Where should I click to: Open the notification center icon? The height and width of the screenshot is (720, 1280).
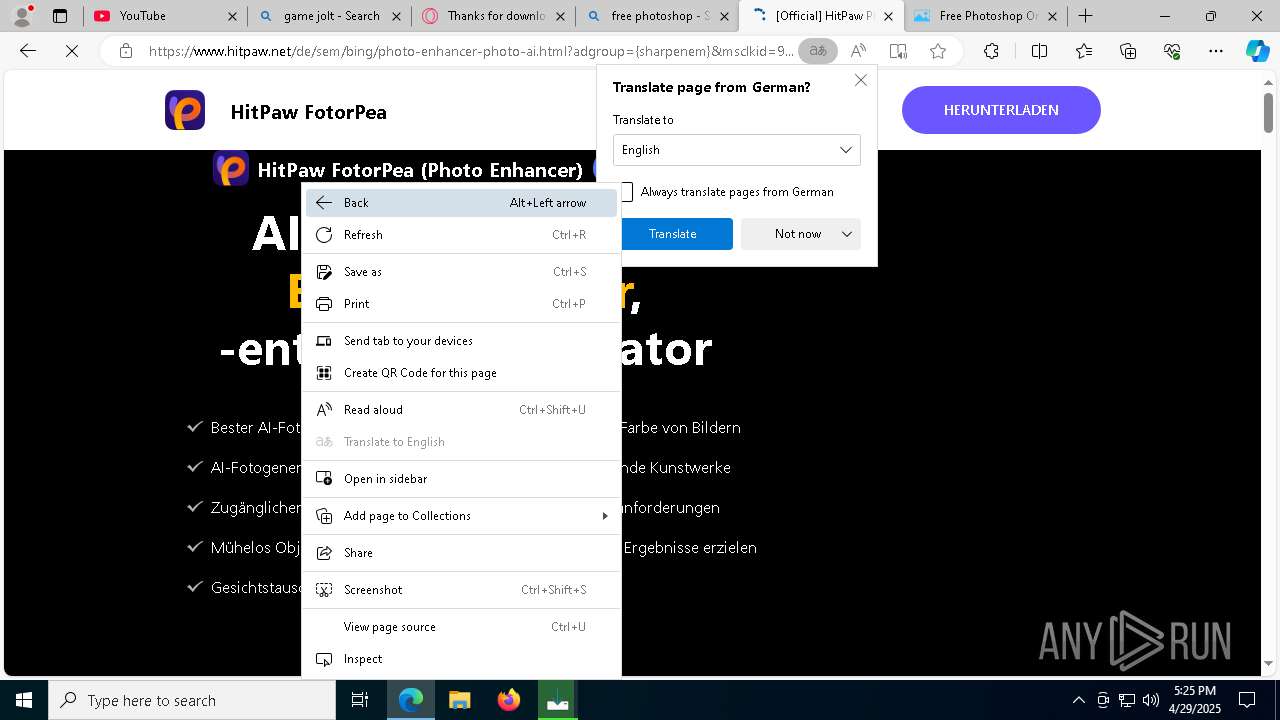[x=1247, y=700]
